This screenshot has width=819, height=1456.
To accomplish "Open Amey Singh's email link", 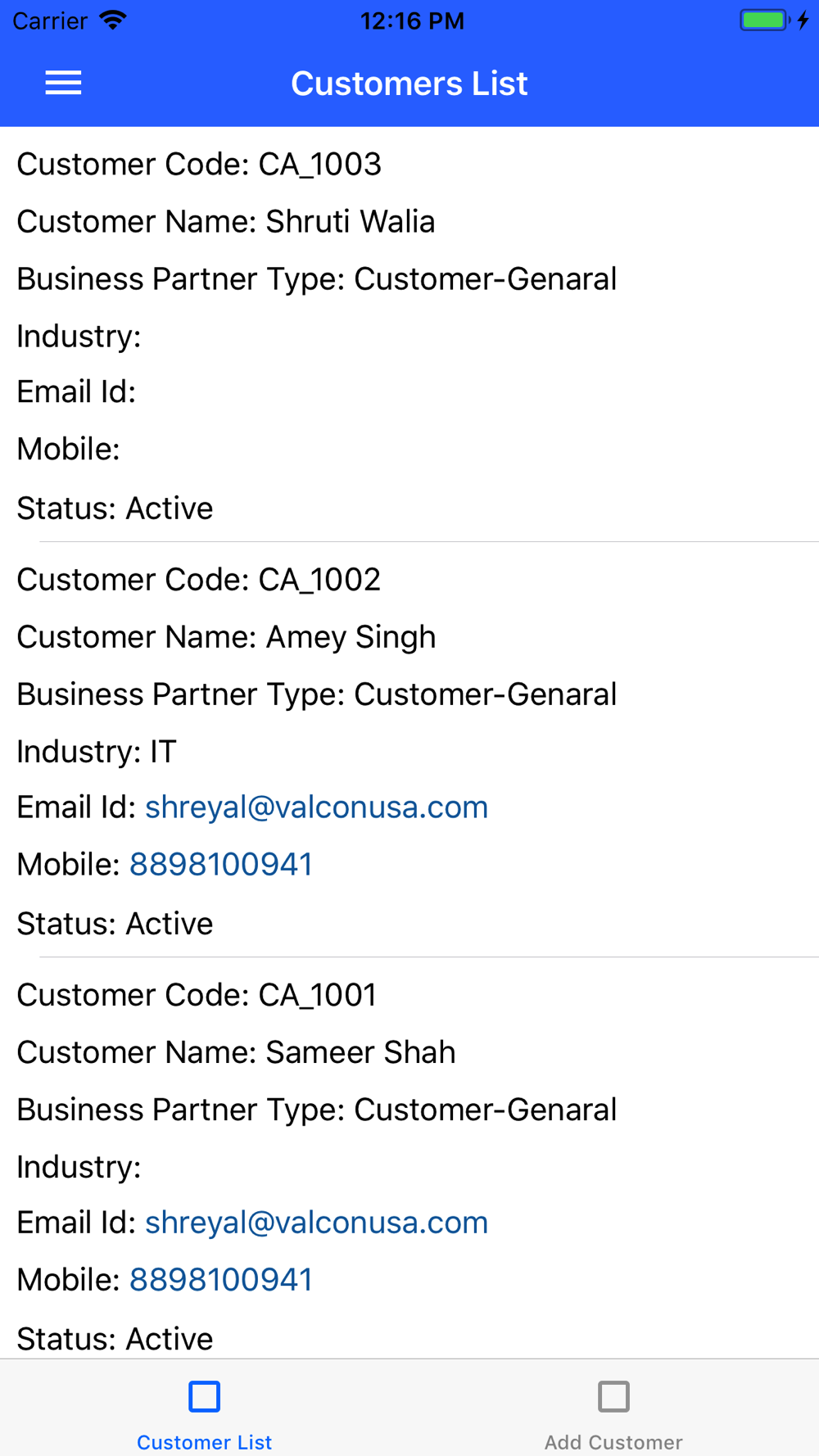I will pyautogui.click(x=316, y=807).
